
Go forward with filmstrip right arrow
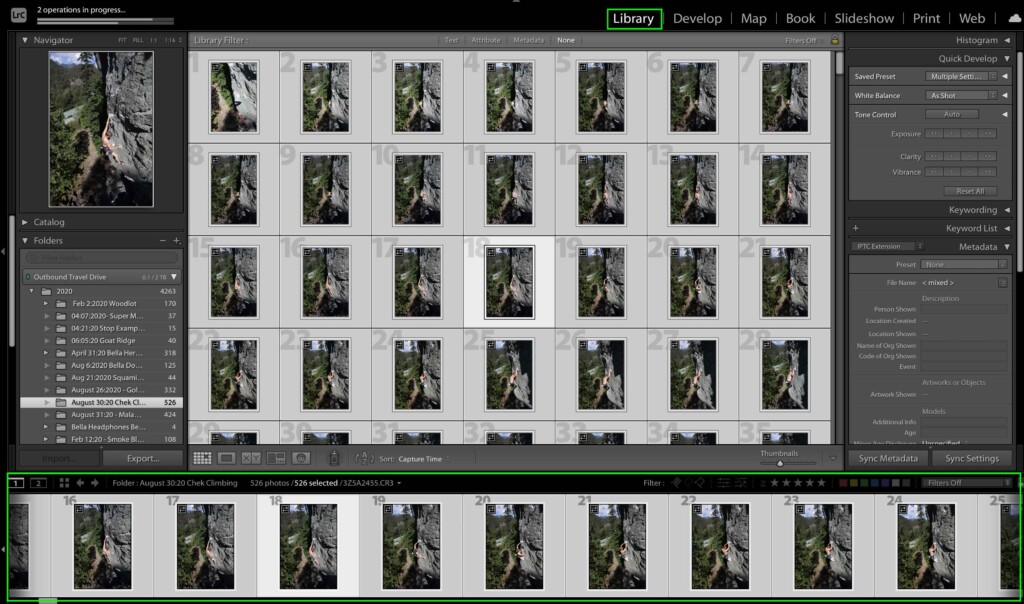click(95, 483)
